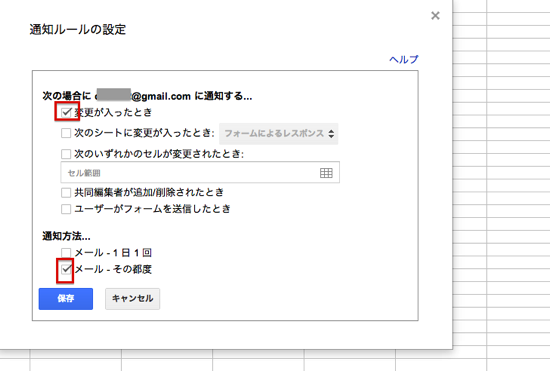Check 次のいずれかのセルが変更されたとき option
Image resolution: width=550 pixels, height=371 pixels.
[x=66, y=154]
